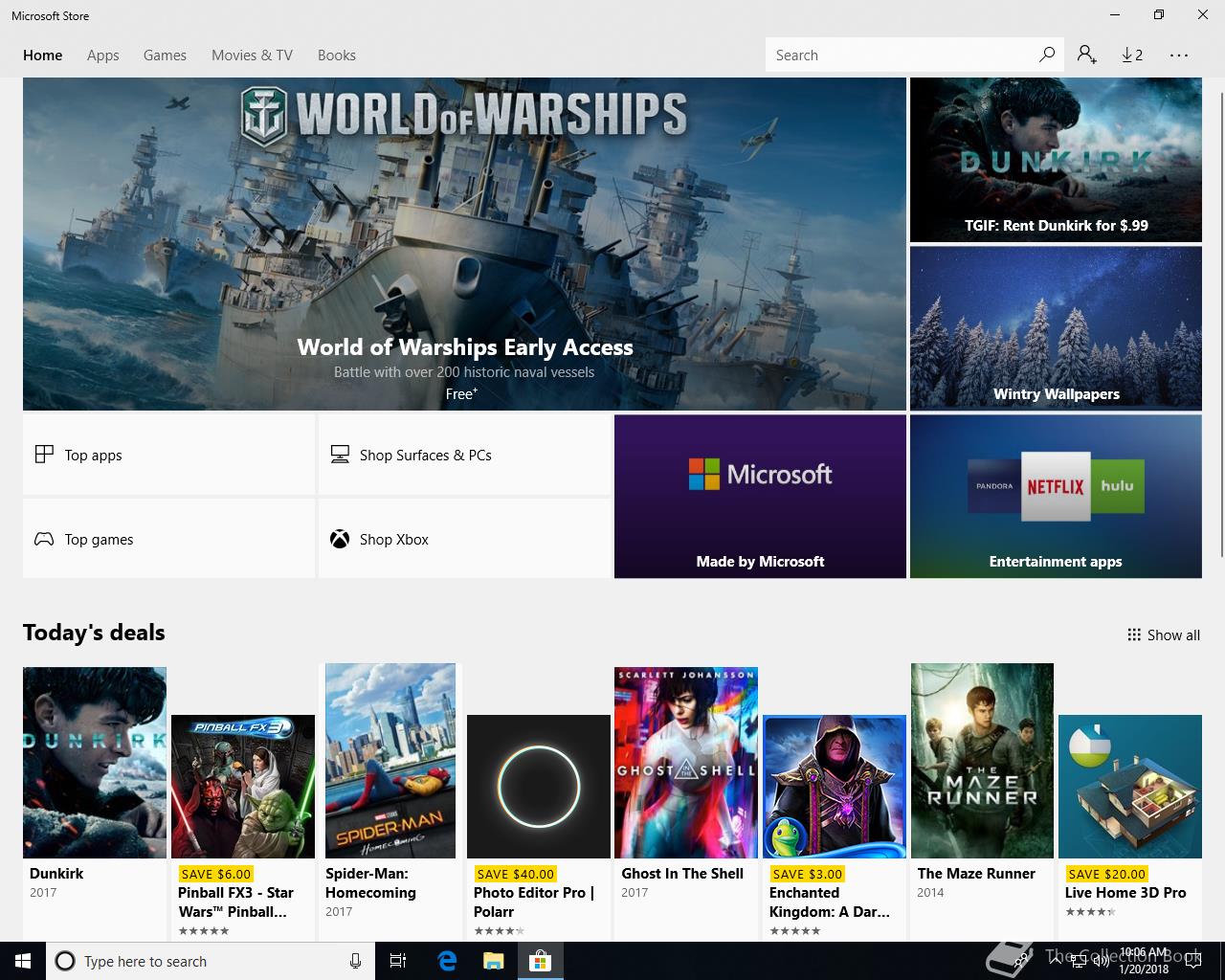The width and height of the screenshot is (1225, 980).
Task: Open Photo Editor Pro Polarr icon
Action: (x=539, y=787)
